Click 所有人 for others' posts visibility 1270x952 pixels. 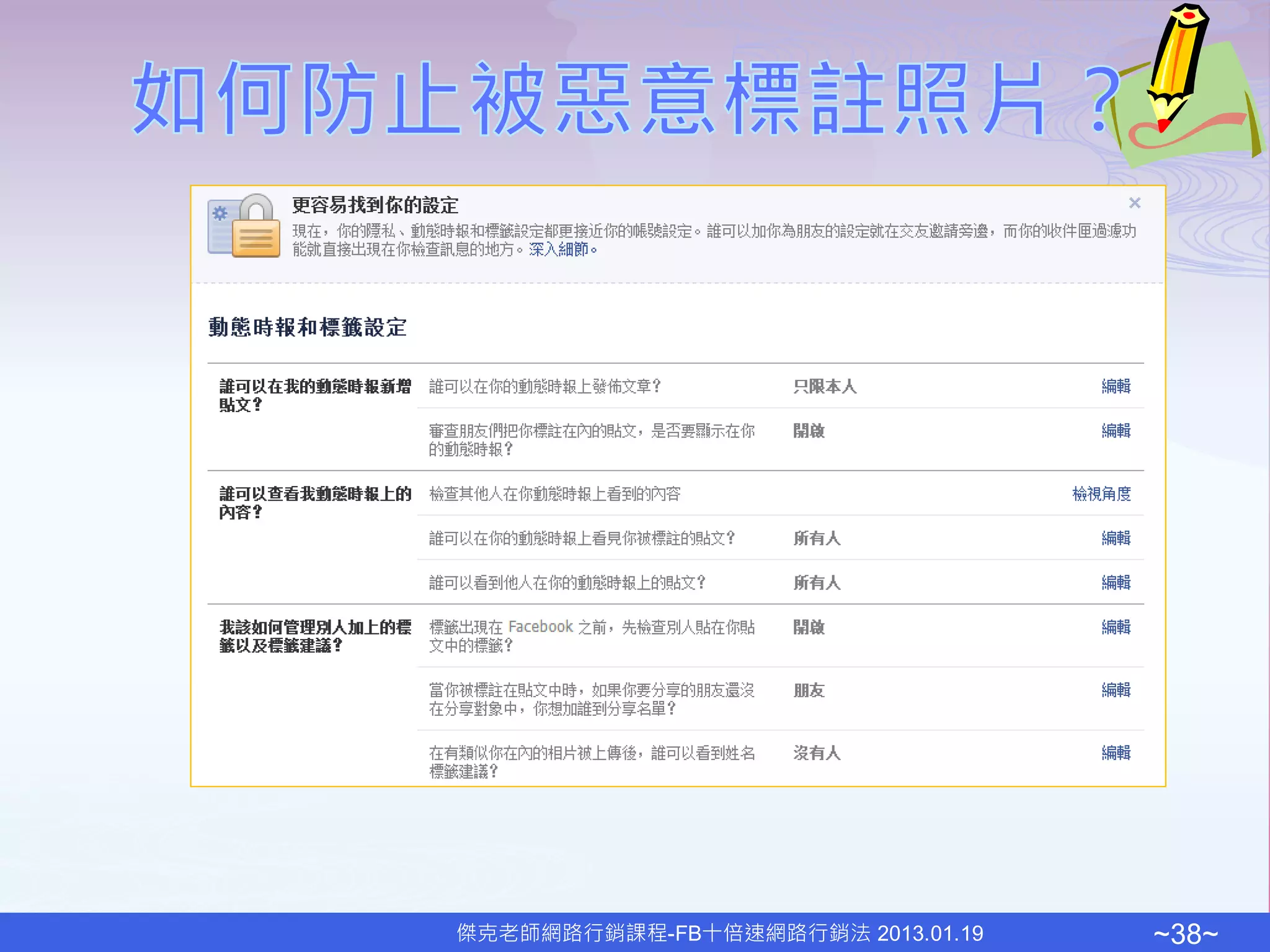817,583
